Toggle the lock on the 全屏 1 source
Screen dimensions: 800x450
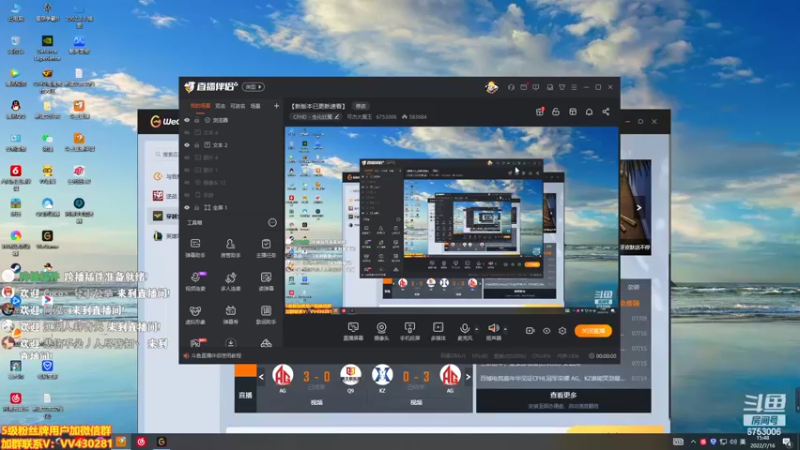tap(197, 208)
